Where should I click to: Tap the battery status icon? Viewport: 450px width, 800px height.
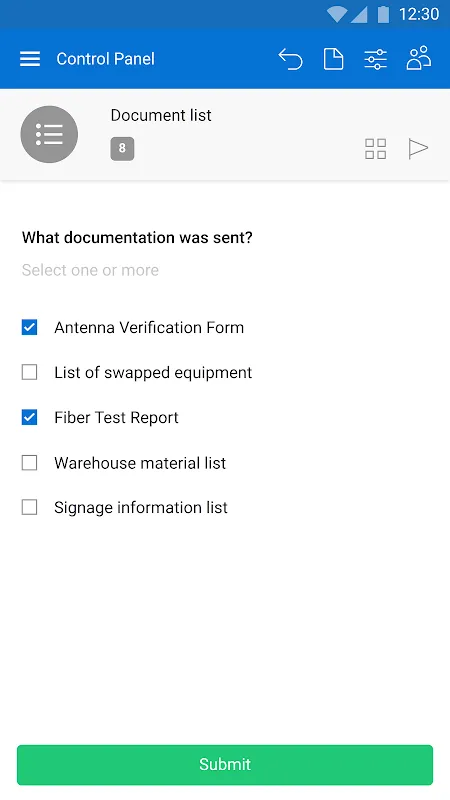383,14
